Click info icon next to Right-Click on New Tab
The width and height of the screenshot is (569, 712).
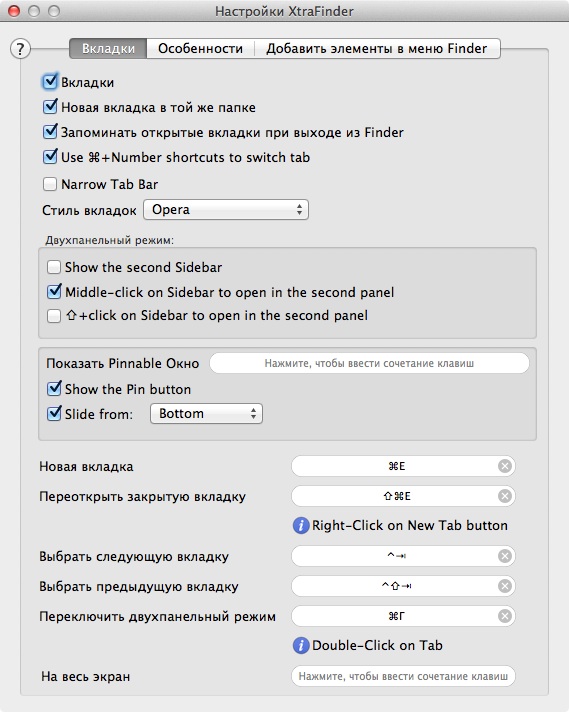coord(301,525)
